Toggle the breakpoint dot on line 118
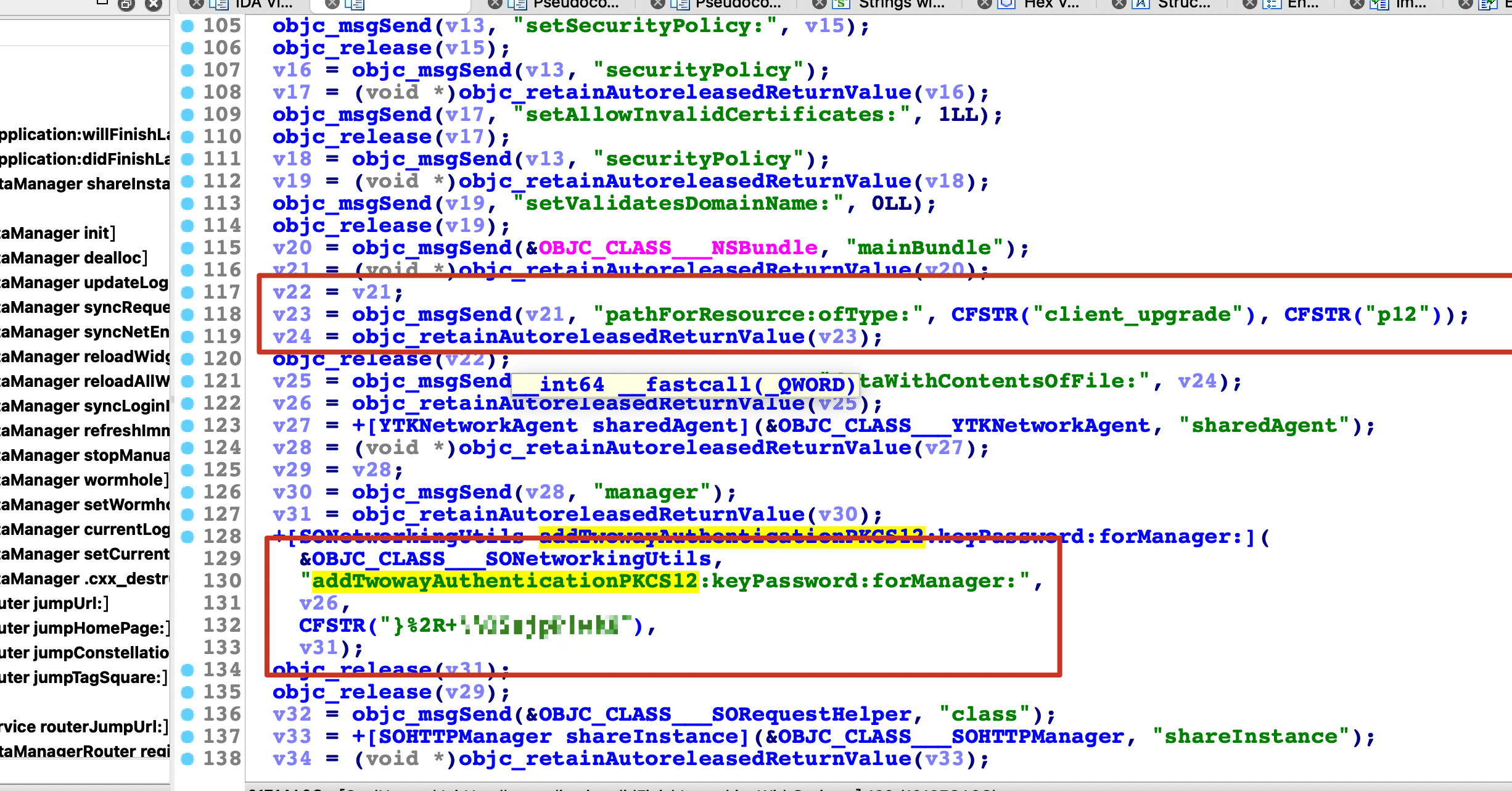This screenshot has width=1512, height=791. pyautogui.click(x=187, y=315)
